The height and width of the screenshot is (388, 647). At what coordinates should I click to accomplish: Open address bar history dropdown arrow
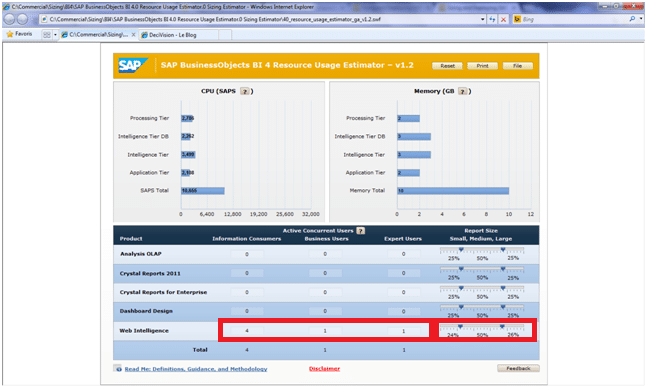pyautogui.click(x=482, y=19)
